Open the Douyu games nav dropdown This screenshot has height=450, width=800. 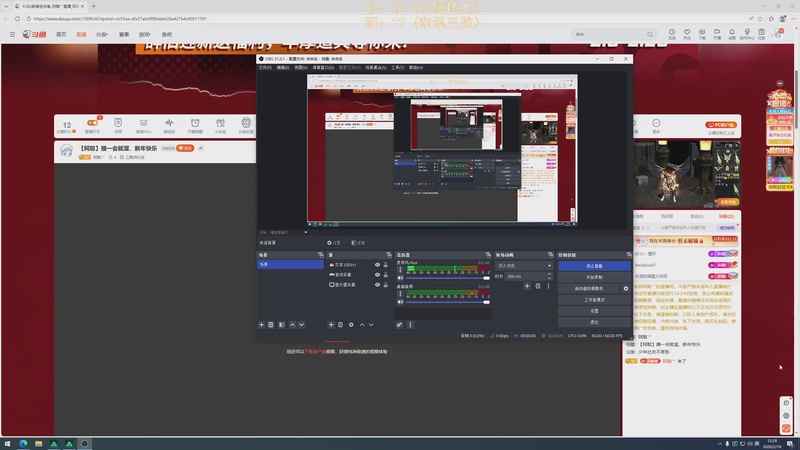(x=145, y=34)
